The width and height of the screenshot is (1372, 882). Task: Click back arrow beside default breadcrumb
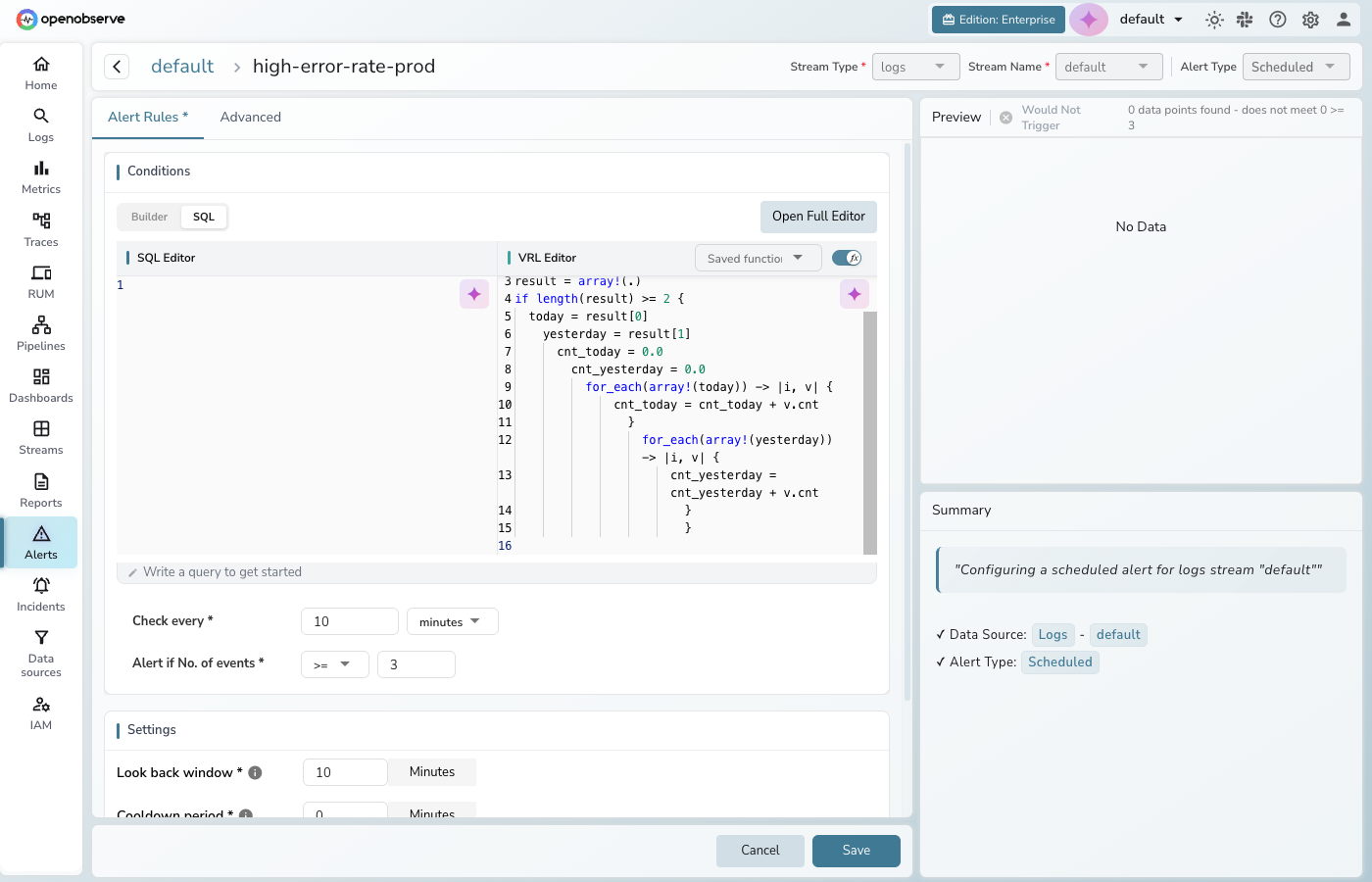coord(117,67)
